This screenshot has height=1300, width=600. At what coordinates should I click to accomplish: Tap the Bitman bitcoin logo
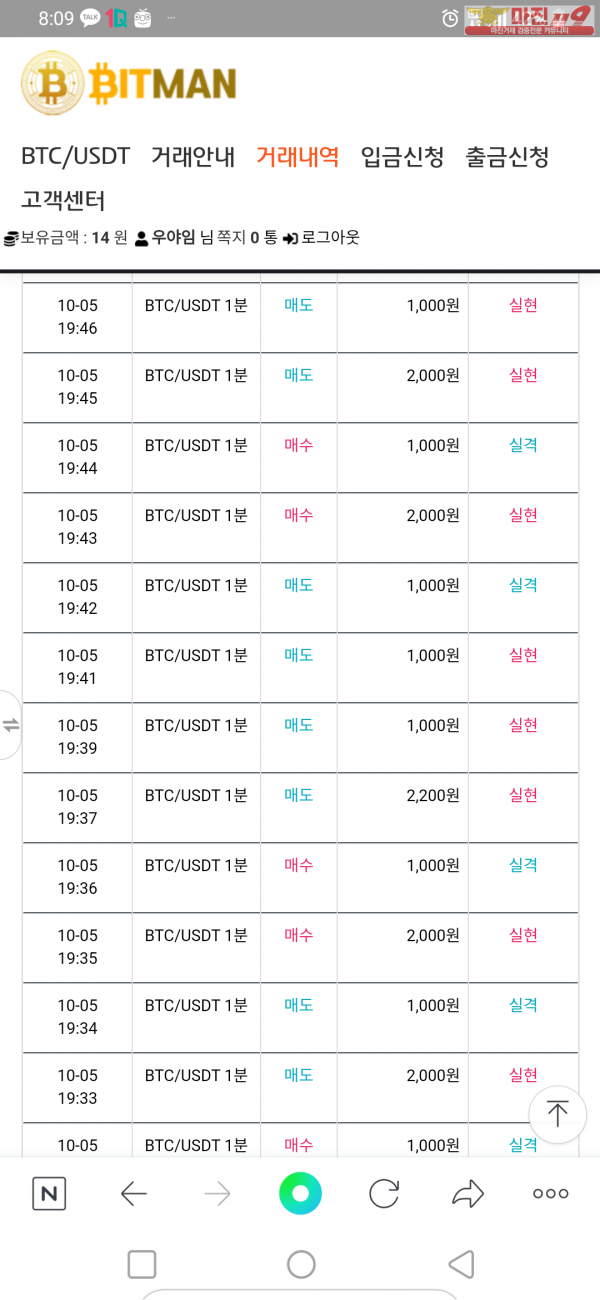click(x=128, y=84)
